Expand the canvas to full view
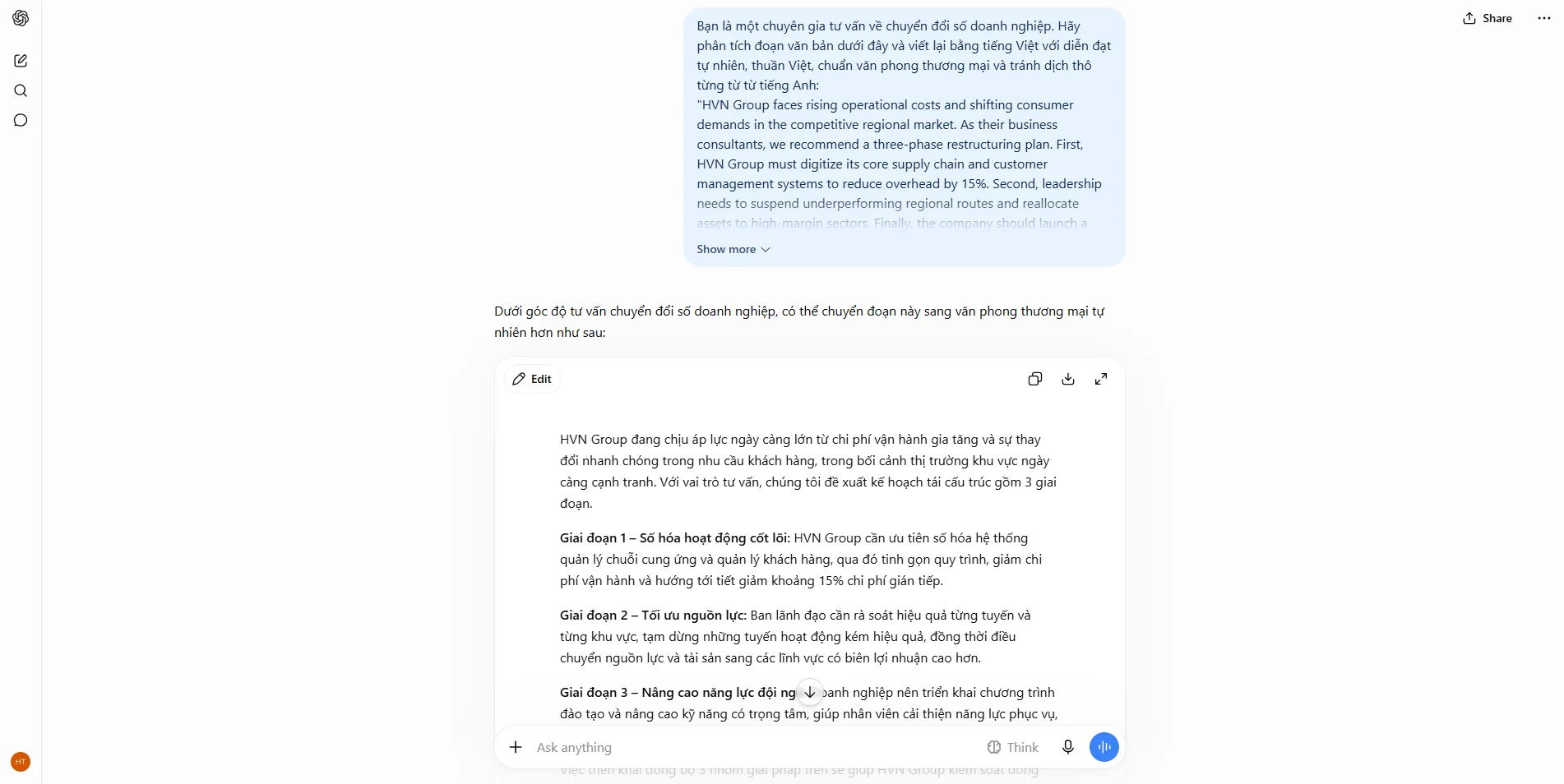Screen dimensions: 1564x784 (x=1101, y=379)
